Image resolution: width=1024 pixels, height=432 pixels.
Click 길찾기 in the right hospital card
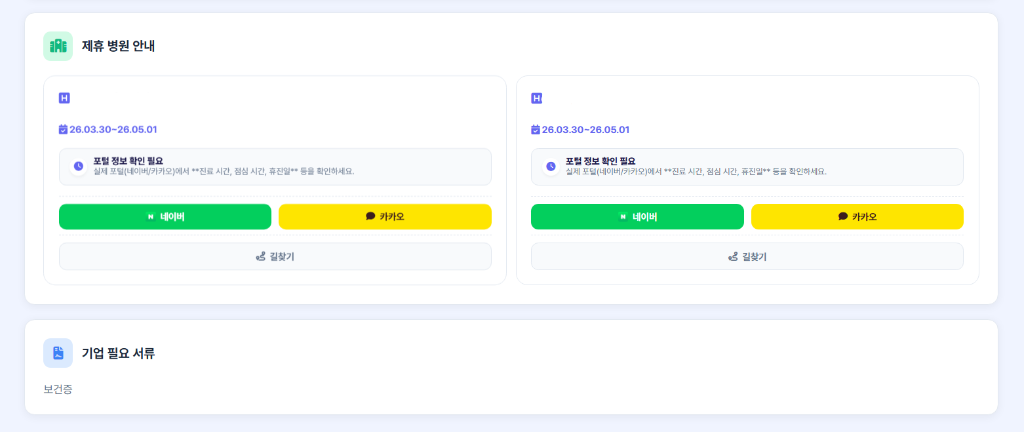pyautogui.click(x=747, y=256)
